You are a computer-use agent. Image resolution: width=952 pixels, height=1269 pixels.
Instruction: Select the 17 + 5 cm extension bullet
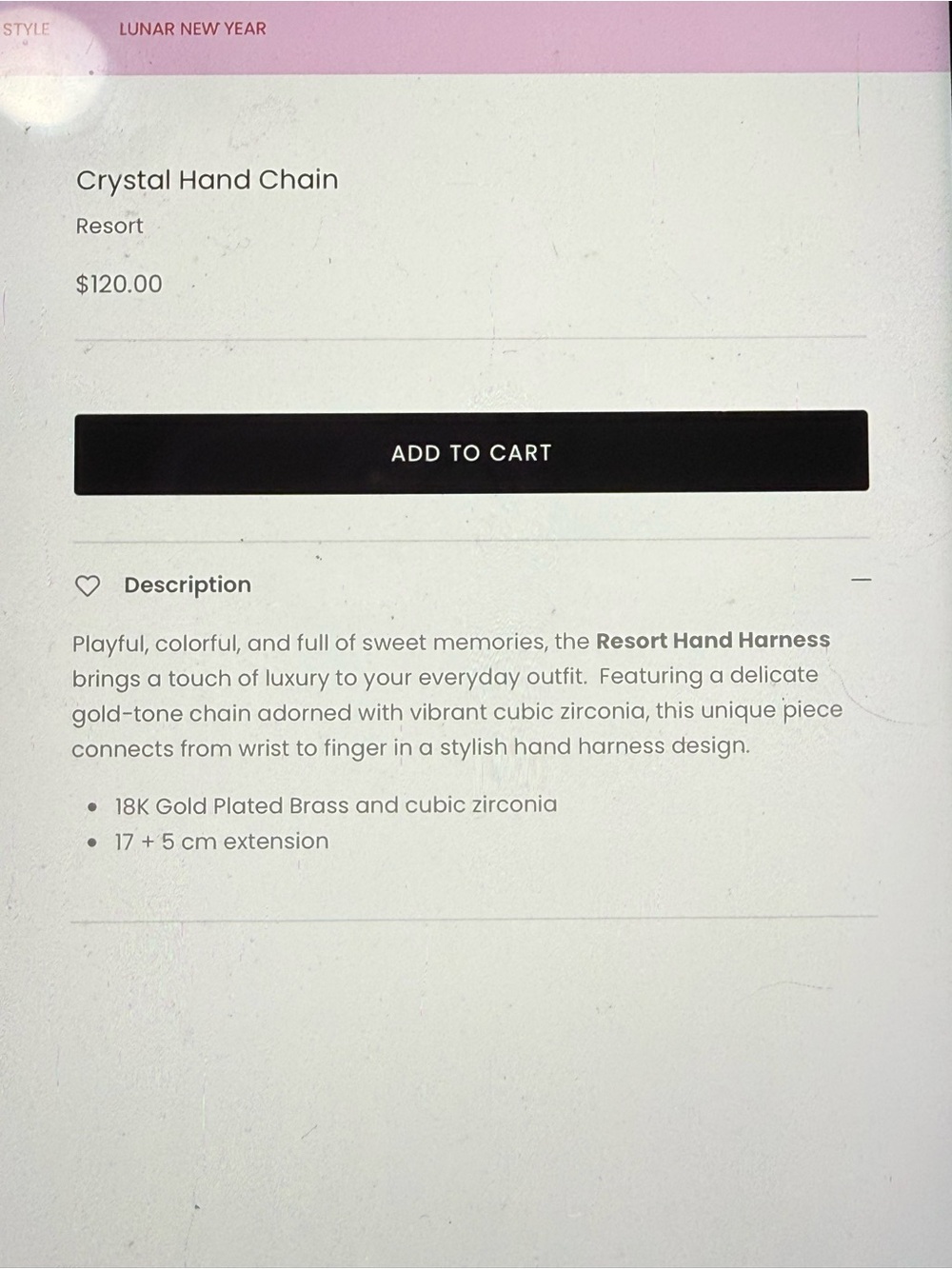[x=222, y=842]
